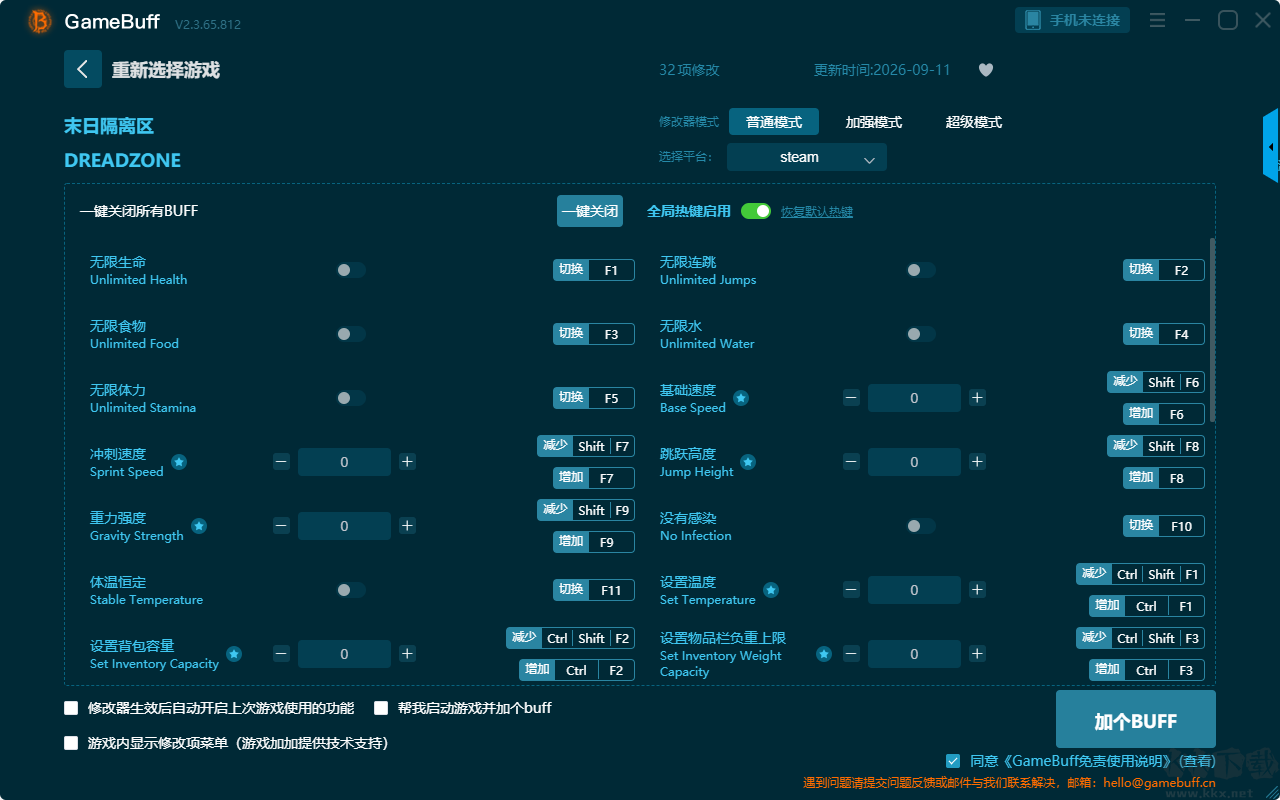This screenshot has height=800, width=1280.
Task: Switch to 超级模式 mode tab
Action: point(974,122)
